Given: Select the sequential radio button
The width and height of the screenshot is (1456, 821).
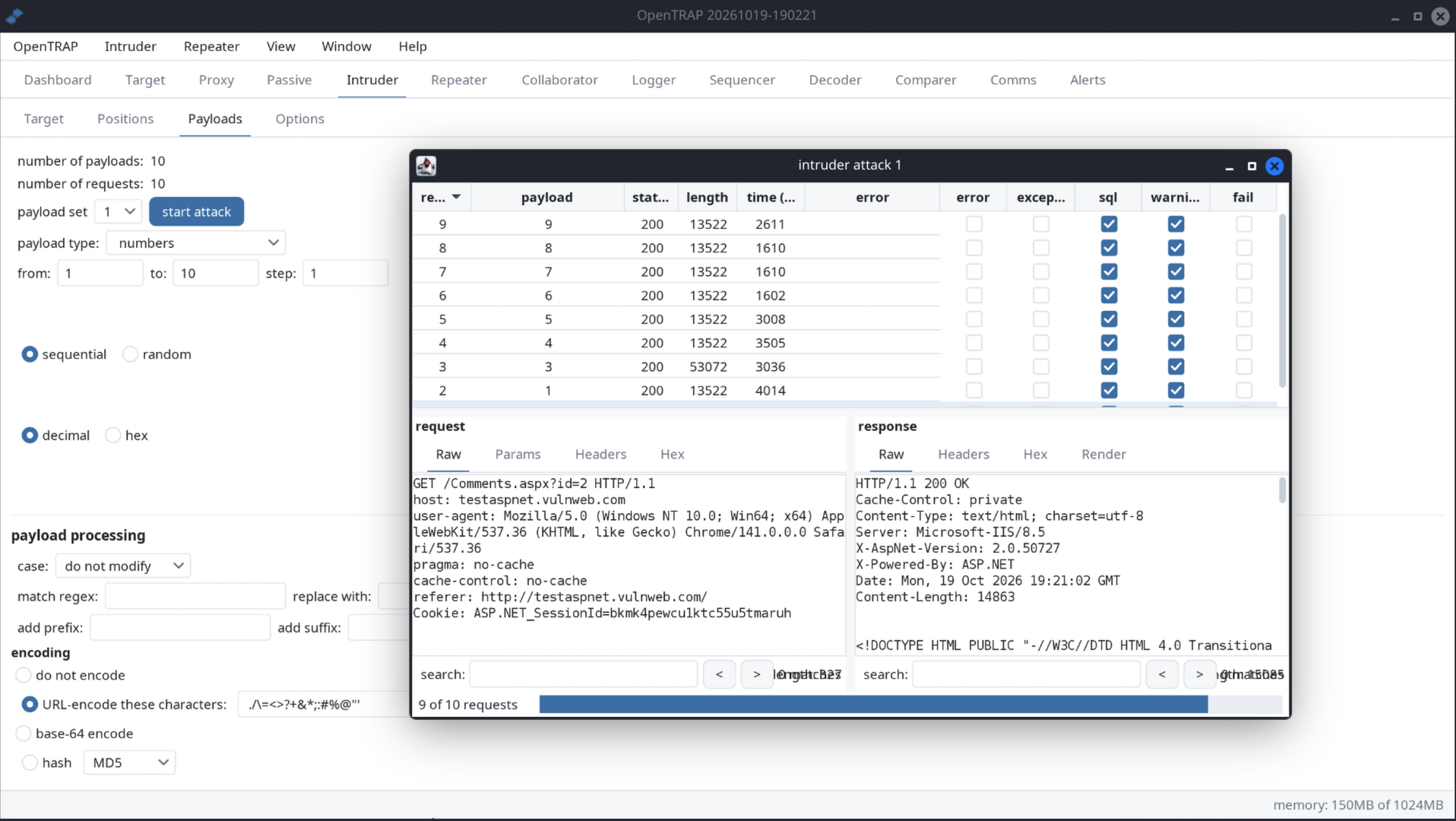Looking at the screenshot, I should [x=30, y=354].
